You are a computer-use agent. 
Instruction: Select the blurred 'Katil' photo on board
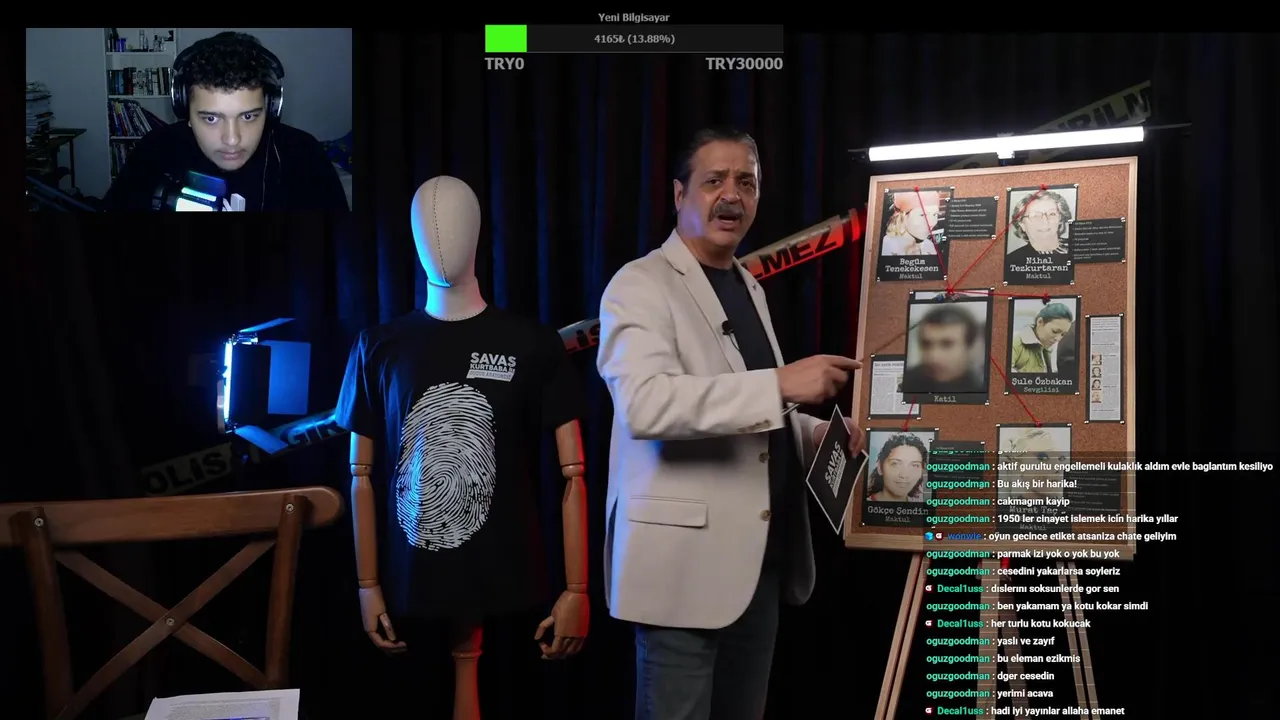click(x=946, y=346)
